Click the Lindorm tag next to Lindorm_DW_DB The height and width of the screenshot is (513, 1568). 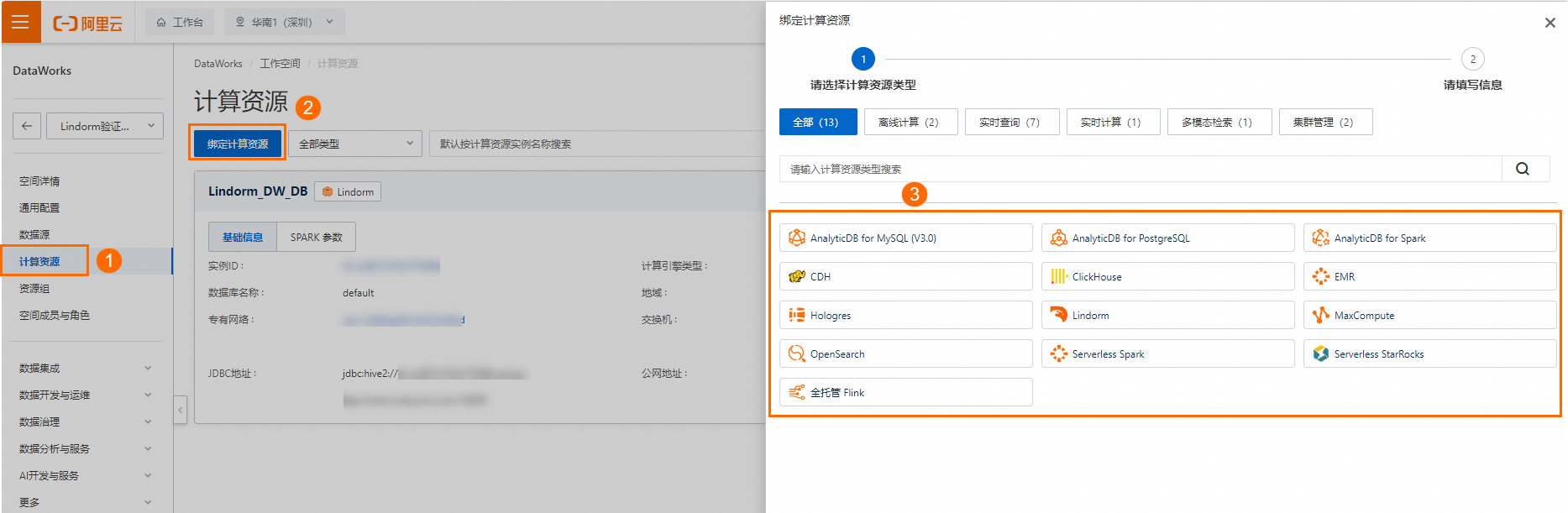click(x=348, y=191)
